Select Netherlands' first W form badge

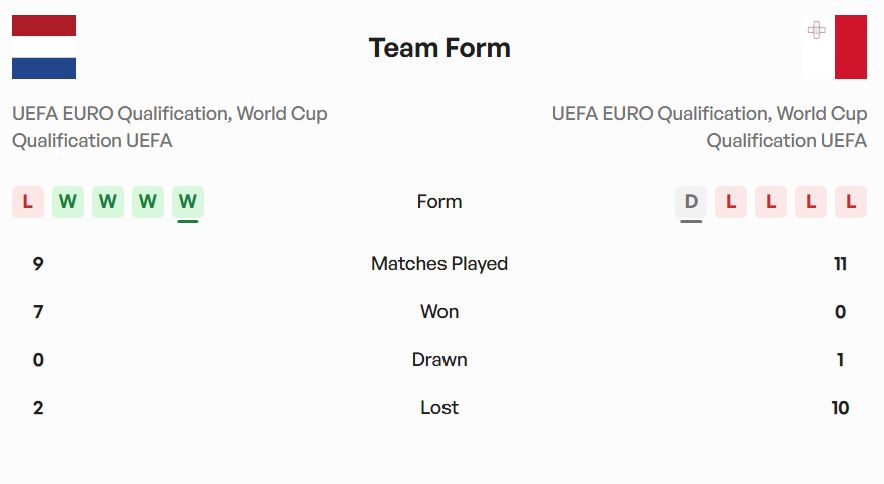tap(68, 201)
